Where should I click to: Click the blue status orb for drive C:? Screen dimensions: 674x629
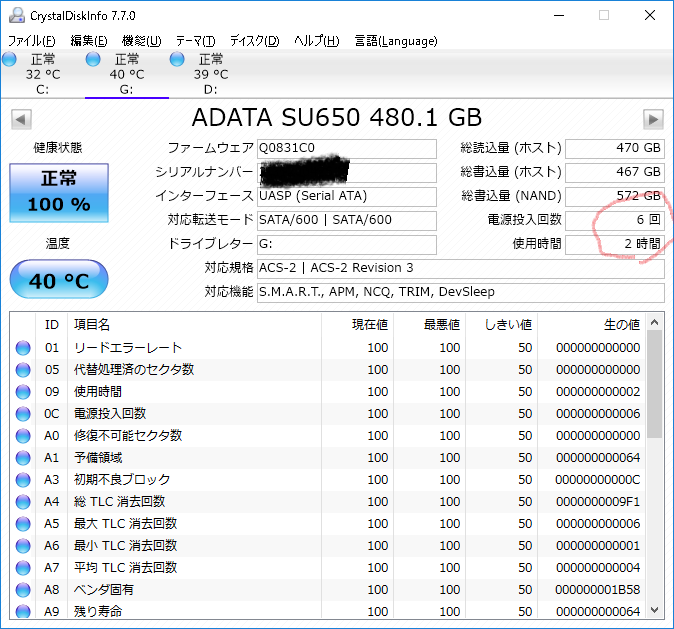point(9,59)
